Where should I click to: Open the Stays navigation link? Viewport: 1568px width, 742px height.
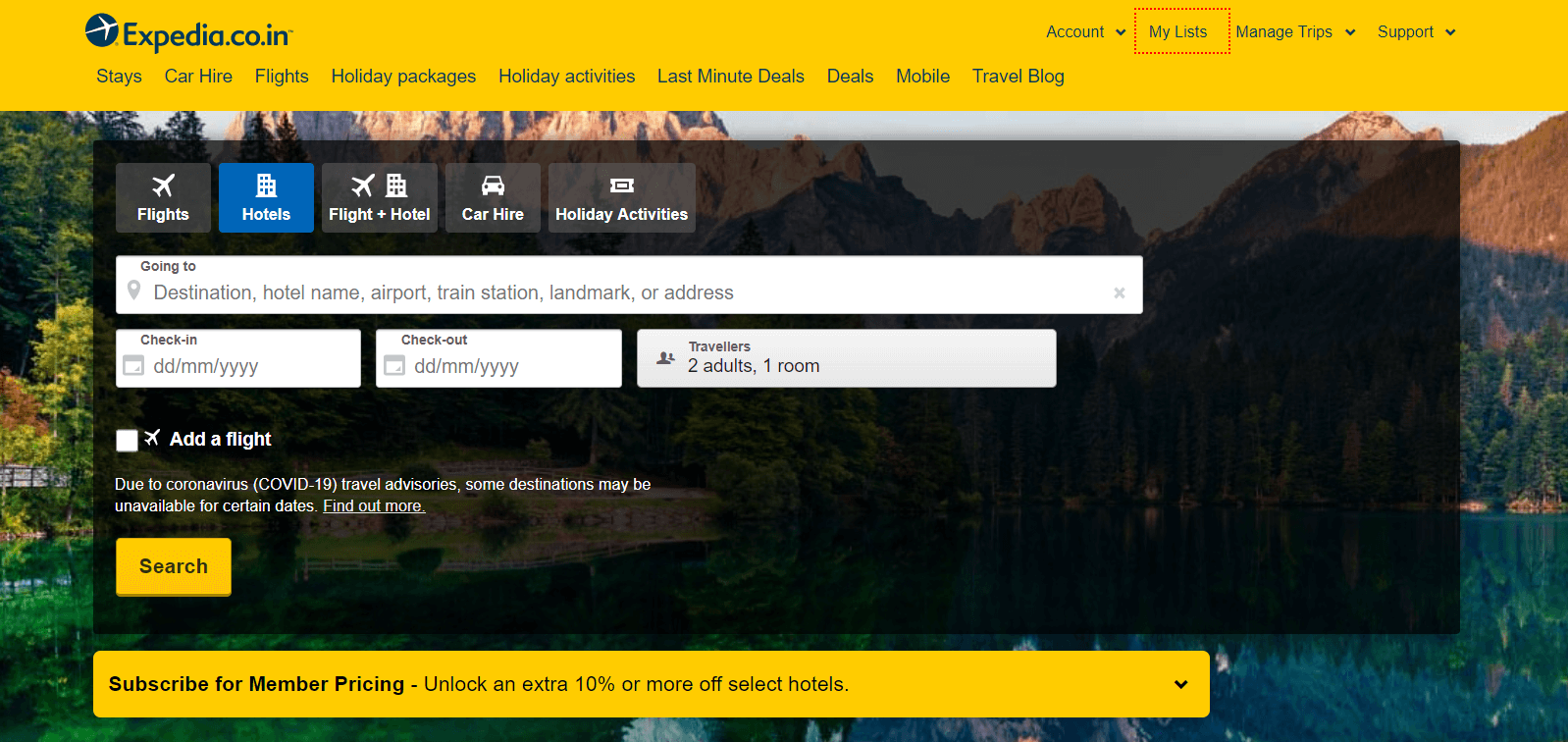point(119,77)
